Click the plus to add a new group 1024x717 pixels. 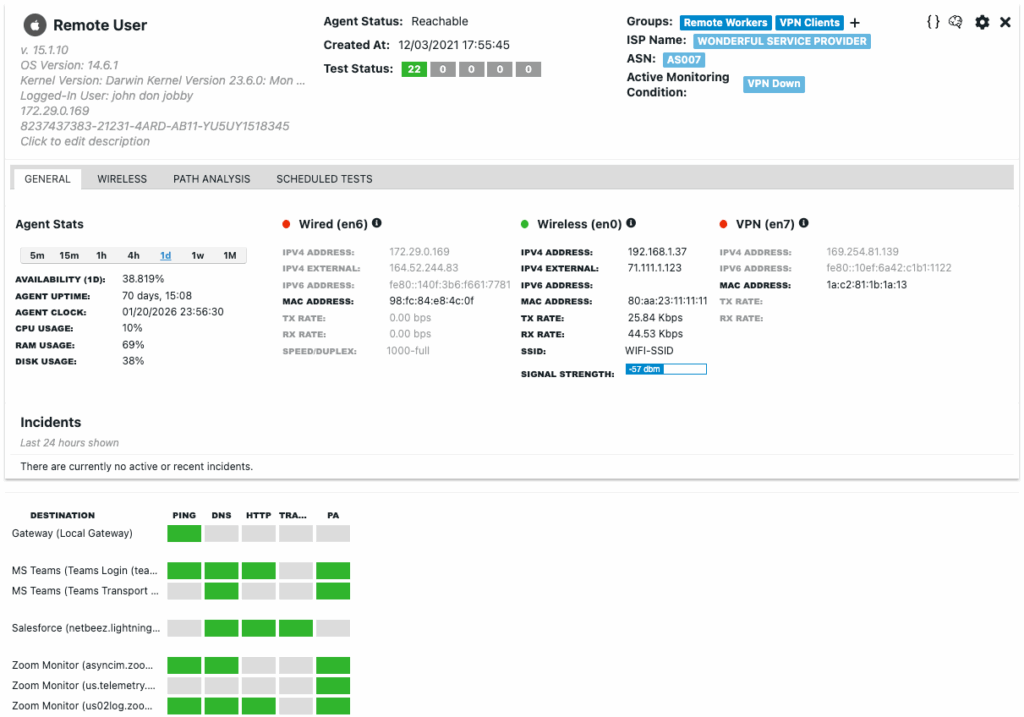tap(855, 22)
